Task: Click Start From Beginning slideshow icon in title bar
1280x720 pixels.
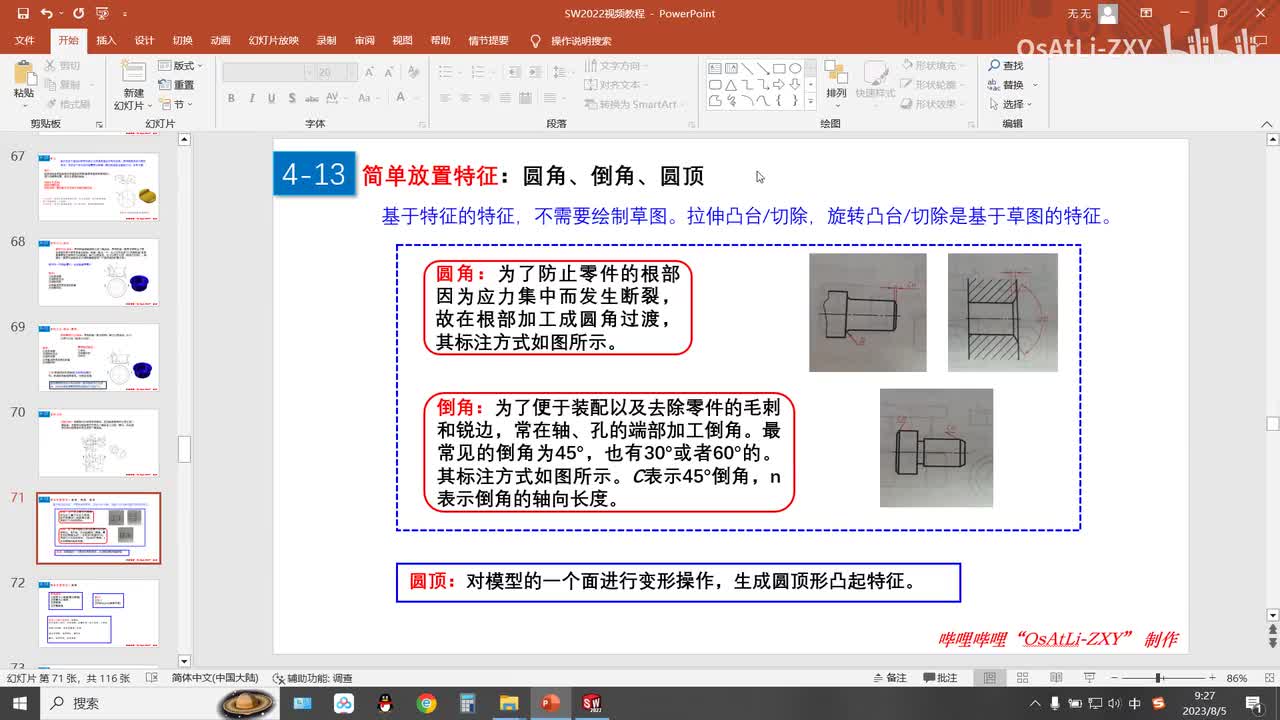Action: point(101,14)
